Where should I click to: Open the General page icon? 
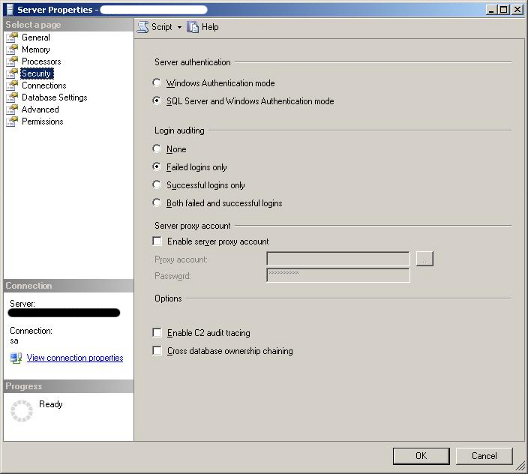(12, 37)
